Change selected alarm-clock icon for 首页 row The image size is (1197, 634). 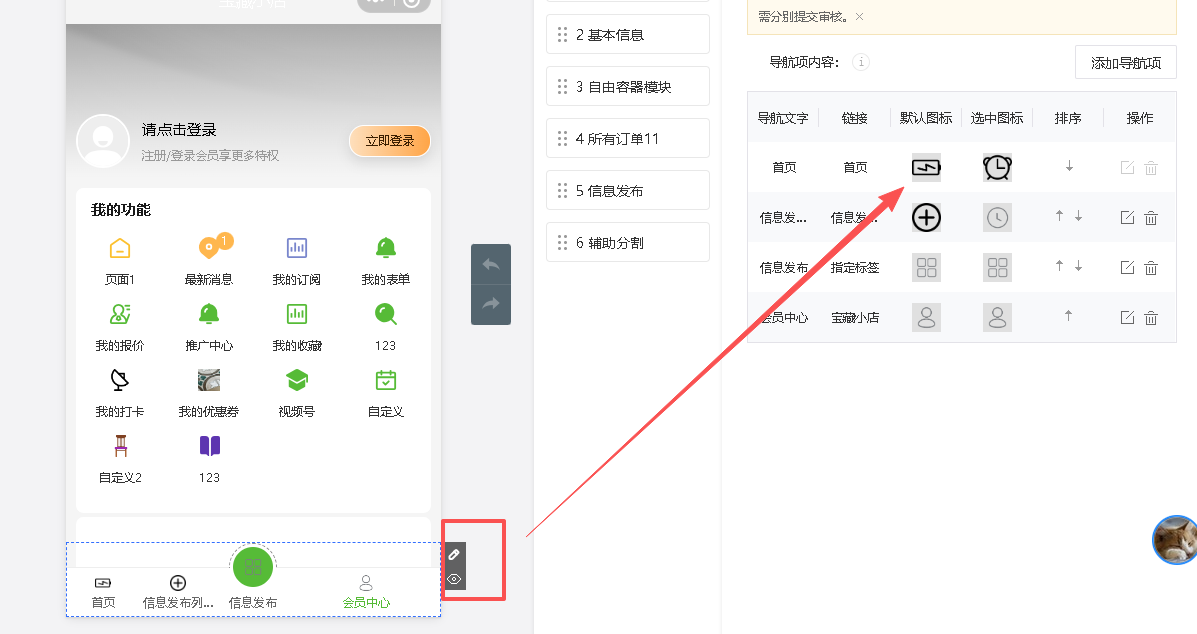pos(997,167)
